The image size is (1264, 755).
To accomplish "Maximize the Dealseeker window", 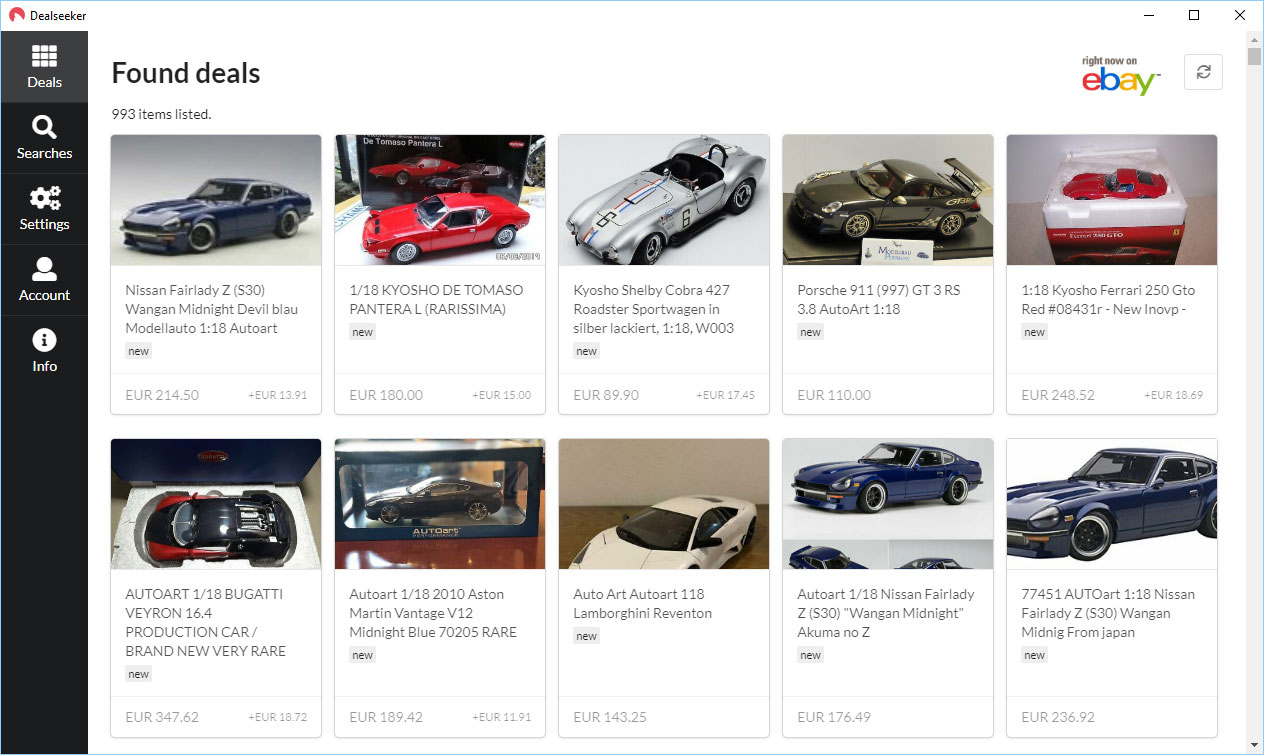I will coord(1194,15).
